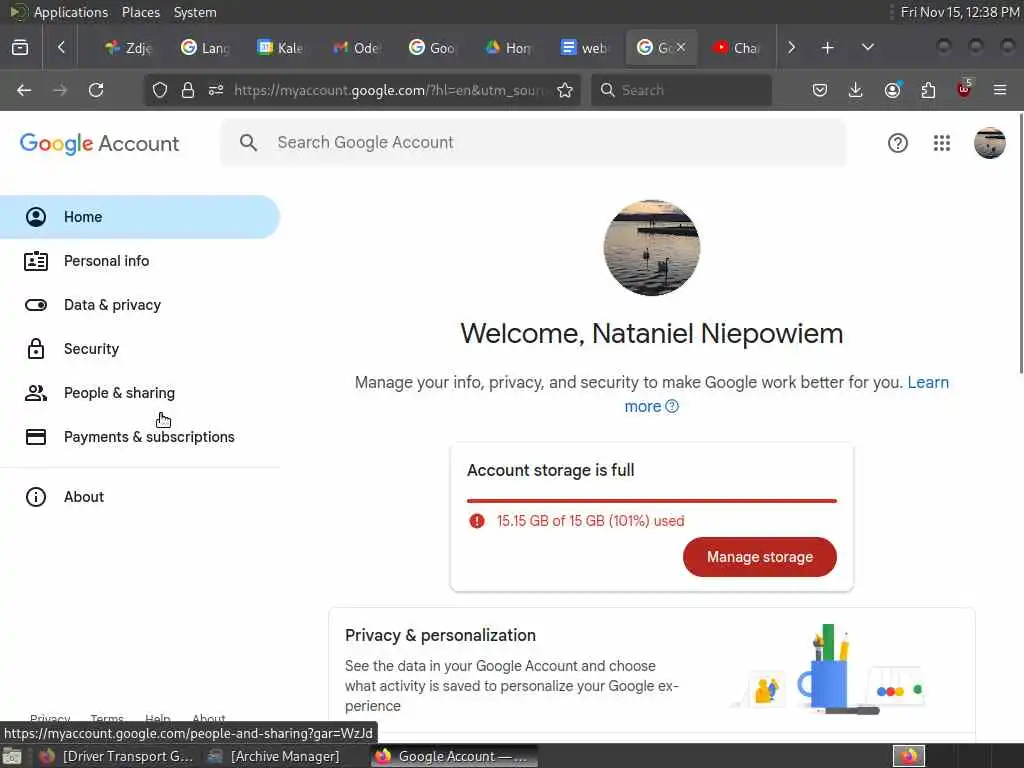Close the active Google Account tab
Viewport: 1024px width, 768px height.
click(x=680, y=47)
